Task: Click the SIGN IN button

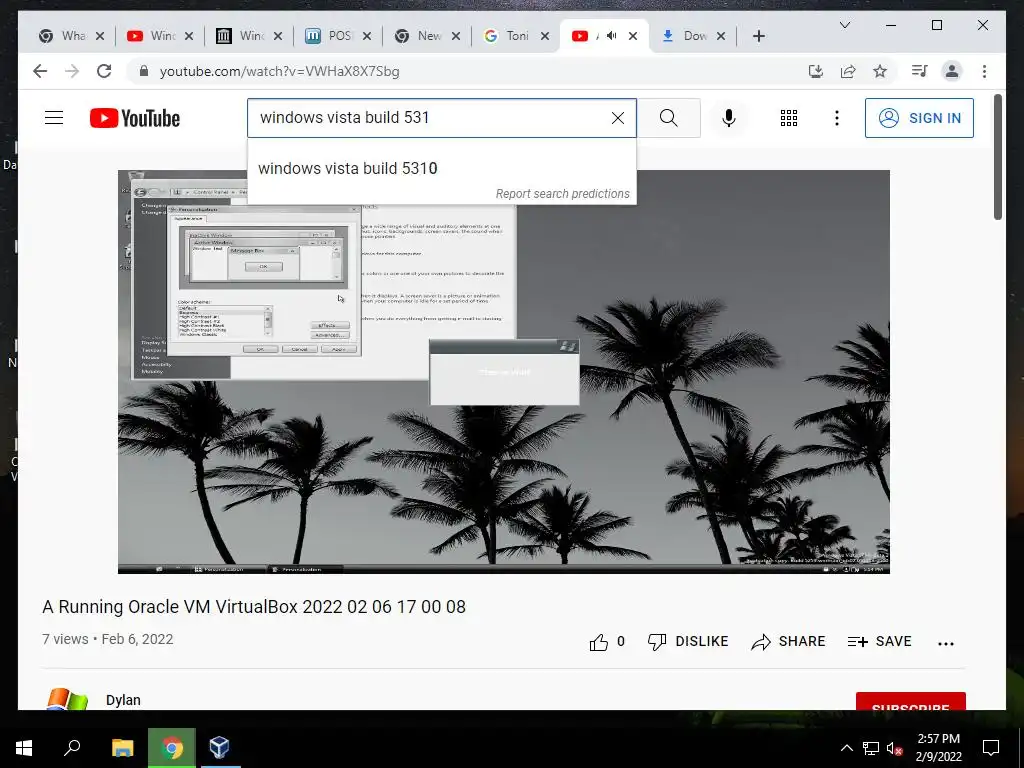Action: coord(919,118)
